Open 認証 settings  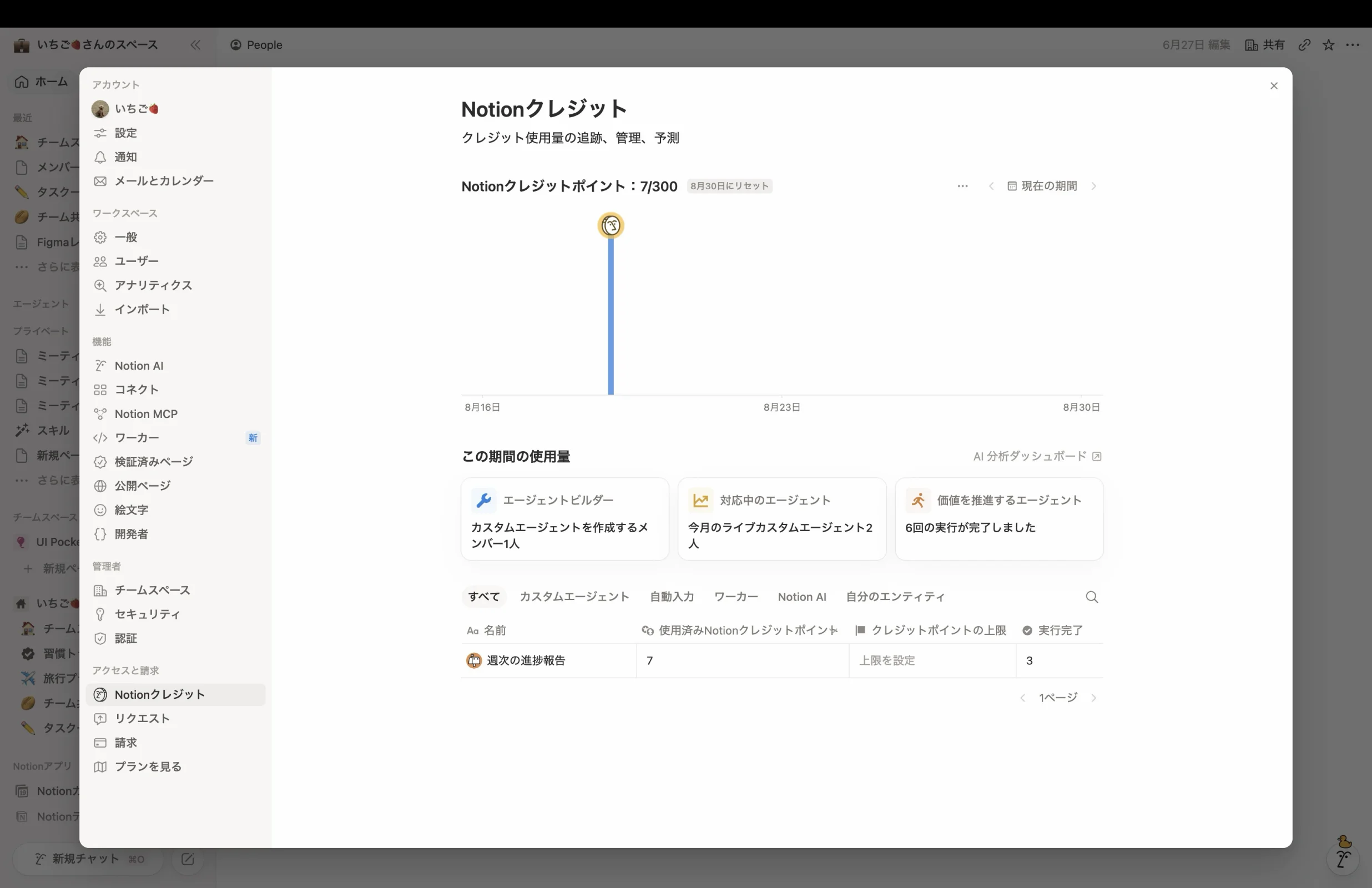point(175,638)
